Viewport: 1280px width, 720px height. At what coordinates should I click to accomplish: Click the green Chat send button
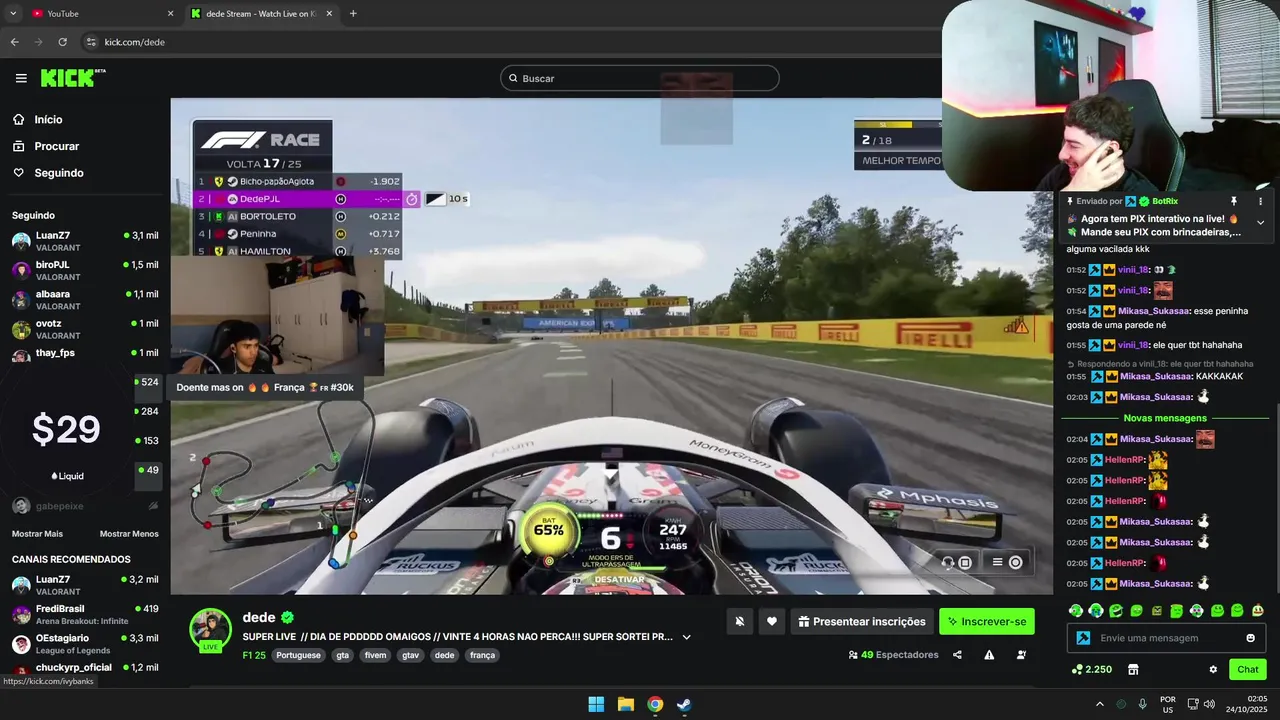(x=1248, y=670)
